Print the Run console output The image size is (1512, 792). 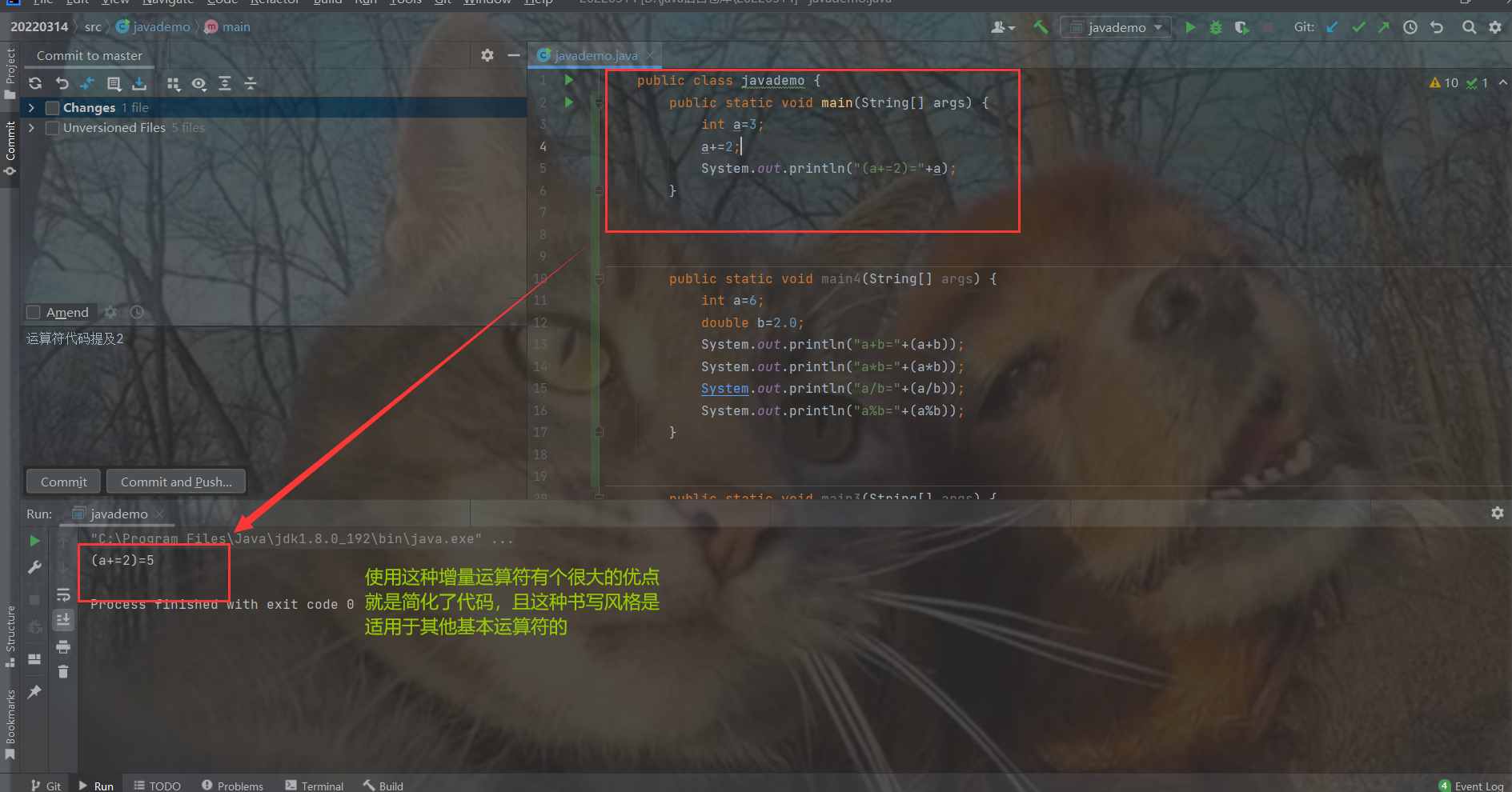[63, 646]
